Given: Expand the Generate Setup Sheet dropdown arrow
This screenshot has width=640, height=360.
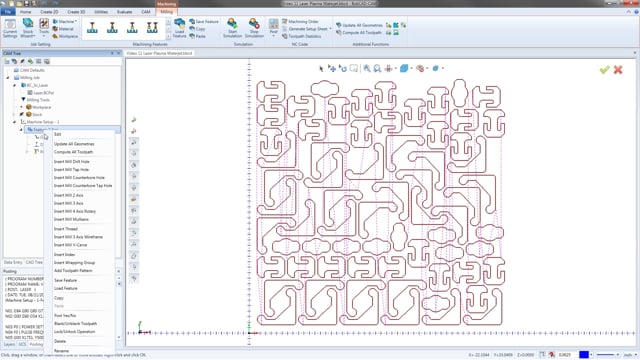Looking at the screenshot, I should (x=330, y=29).
